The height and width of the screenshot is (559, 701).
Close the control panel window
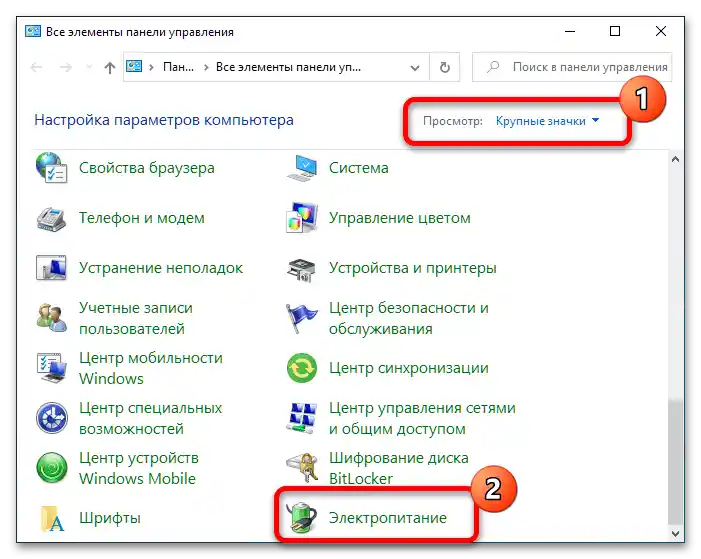[661, 31]
